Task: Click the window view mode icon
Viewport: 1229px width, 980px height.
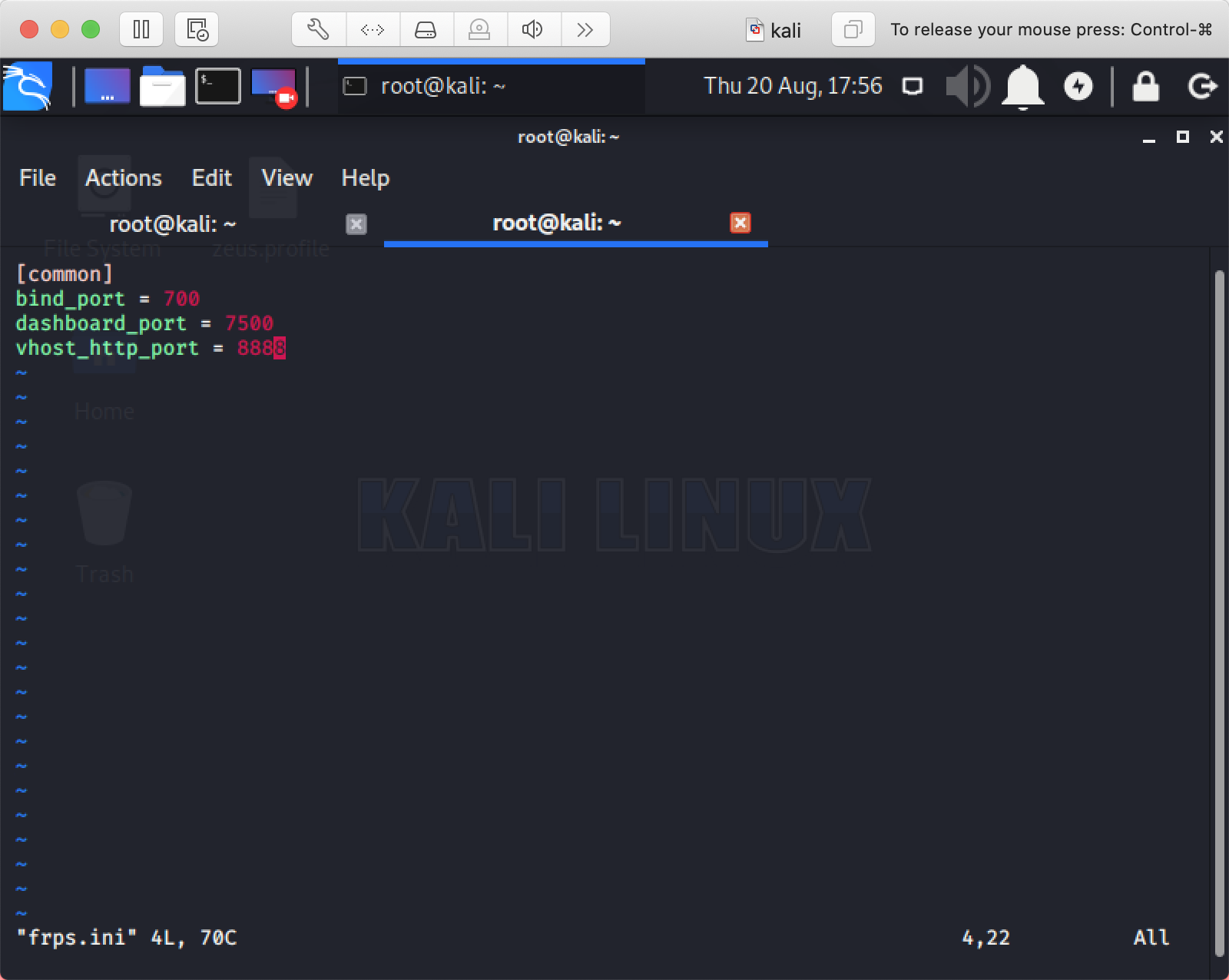Action: pos(853,29)
